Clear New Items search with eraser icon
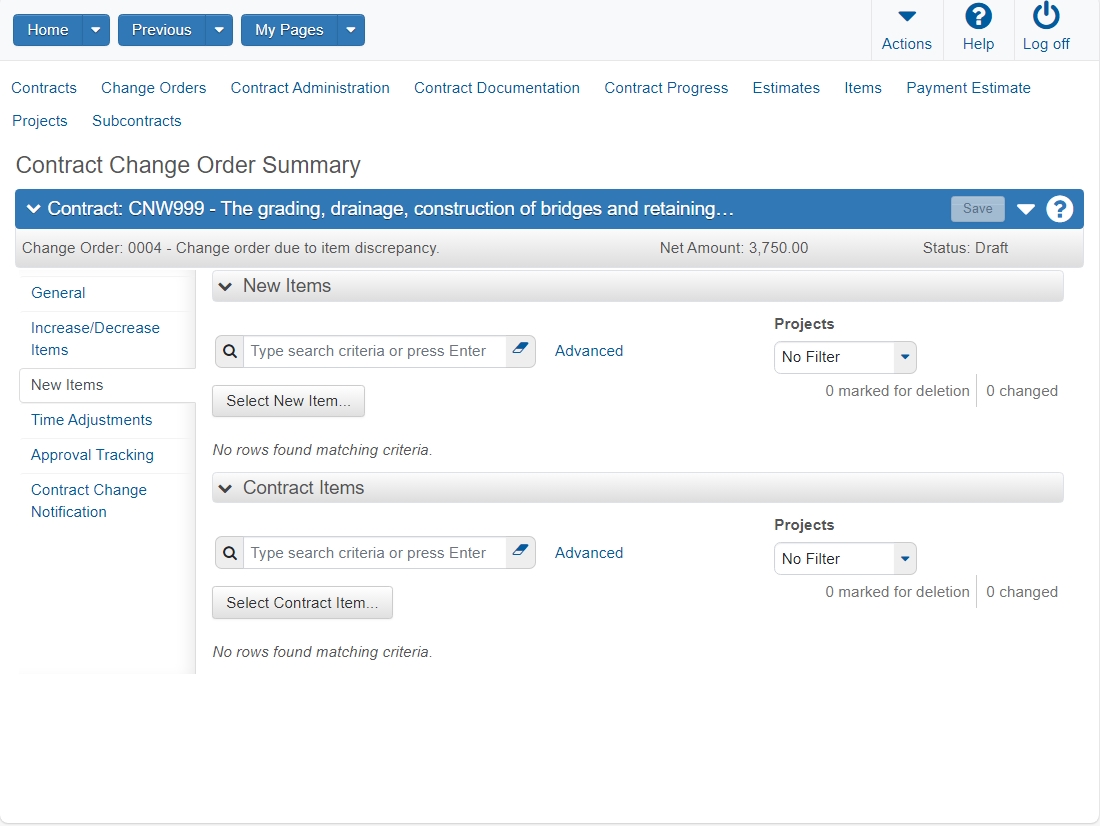The height and width of the screenshot is (826, 1100). [x=520, y=349]
